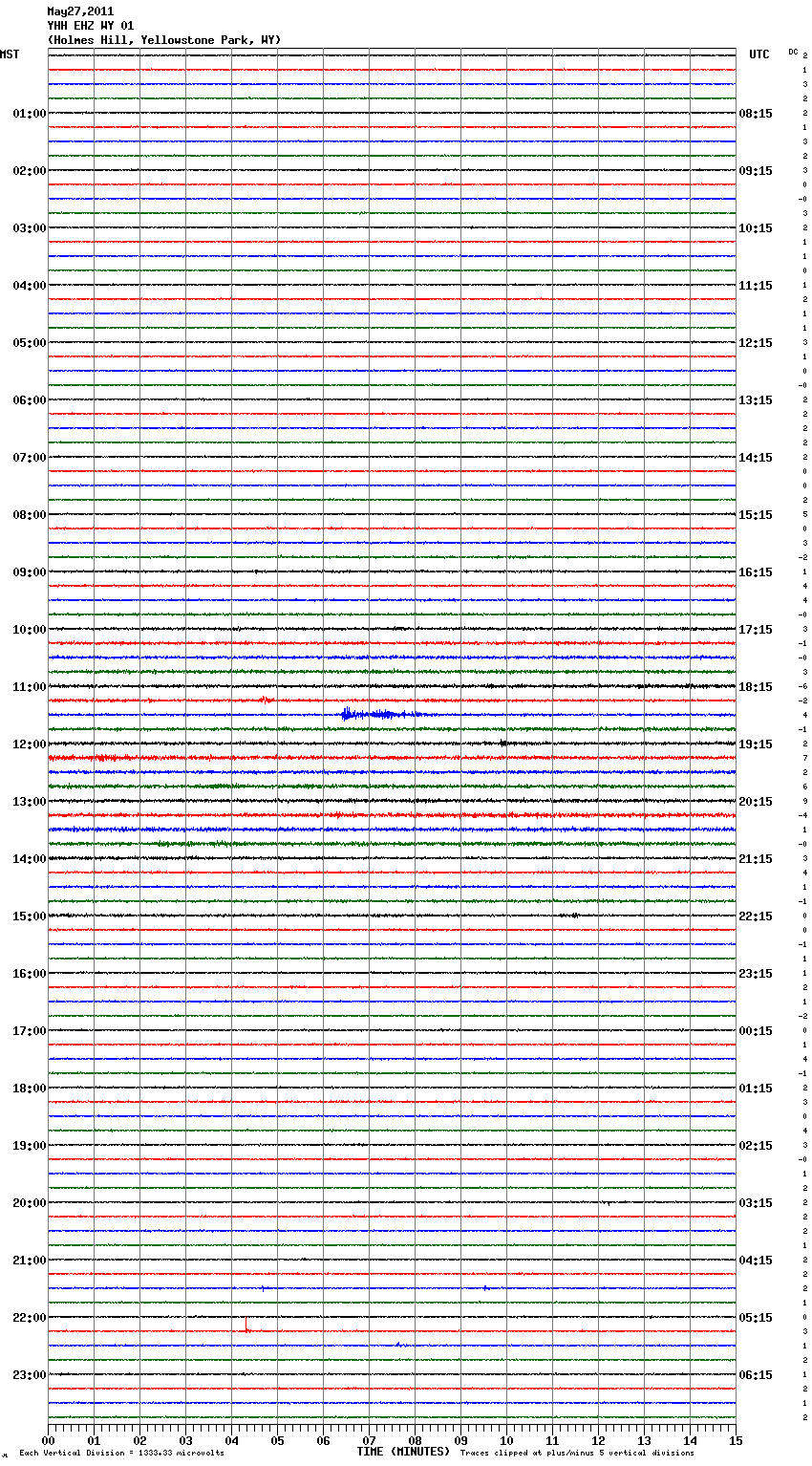Select the 06:00 MST hour label
Screen dimensions: 812x1466
point(29,400)
